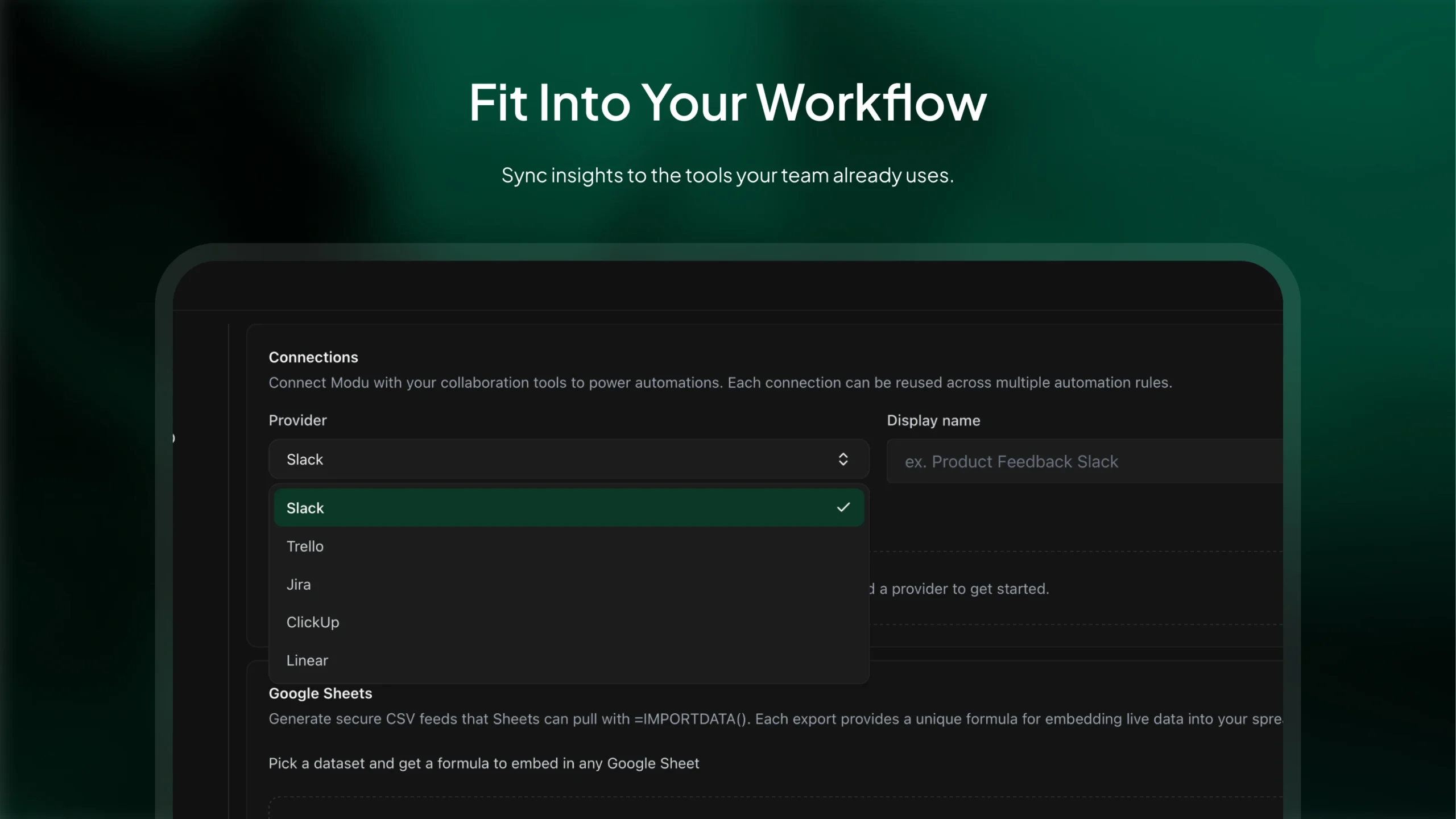This screenshot has width=1456, height=819.
Task: Select Trello from the provider list
Action: [305, 546]
